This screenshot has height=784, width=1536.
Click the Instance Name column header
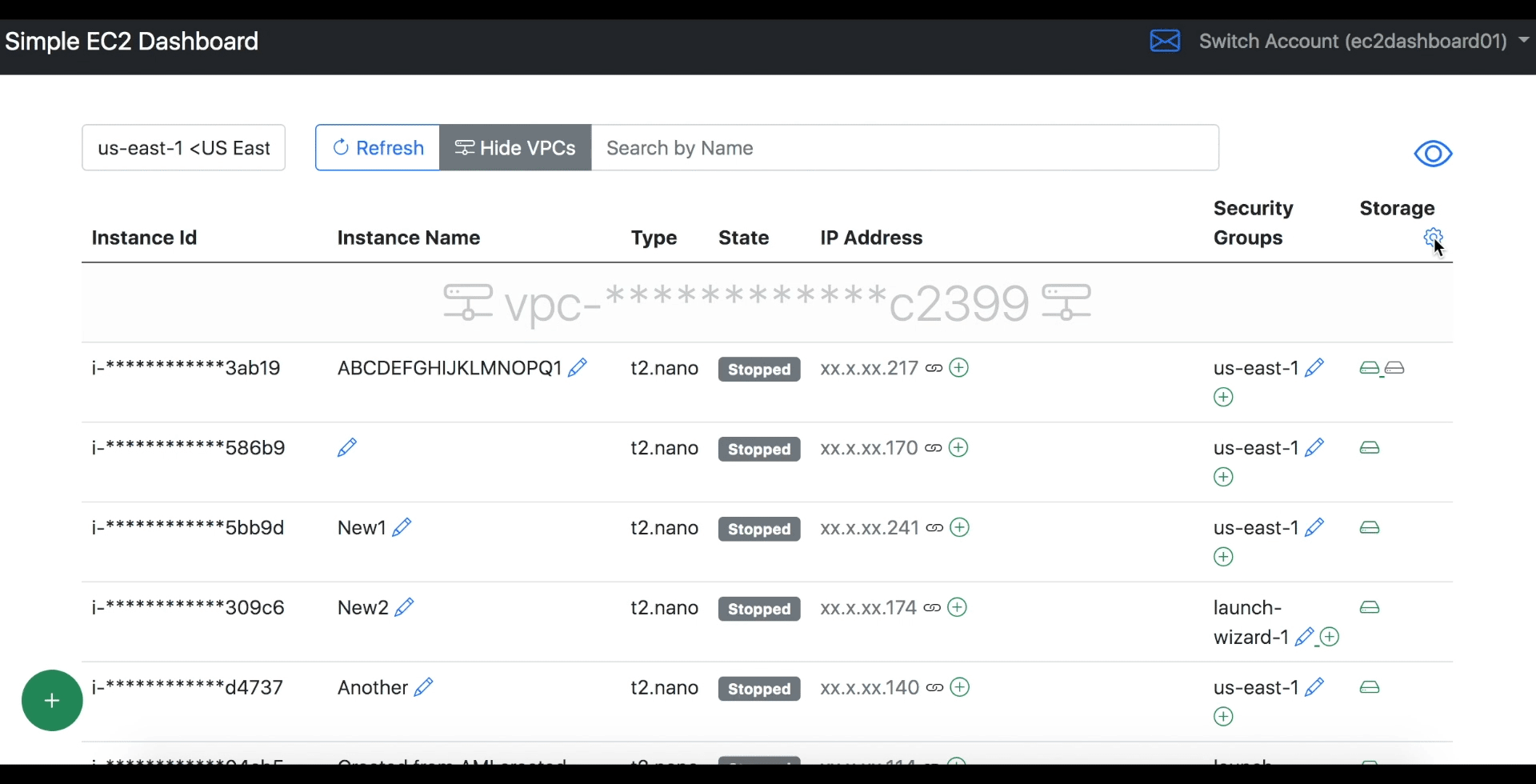pos(409,238)
